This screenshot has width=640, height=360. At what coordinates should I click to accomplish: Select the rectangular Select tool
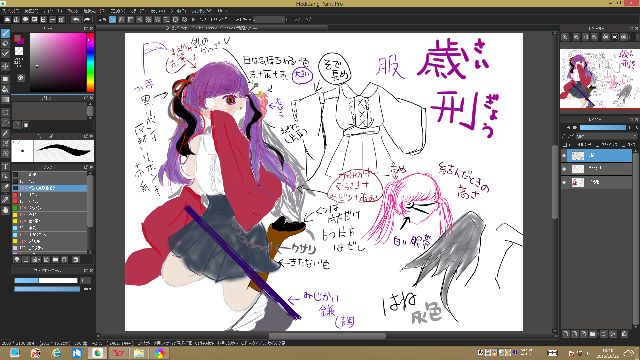(x=5, y=112)
